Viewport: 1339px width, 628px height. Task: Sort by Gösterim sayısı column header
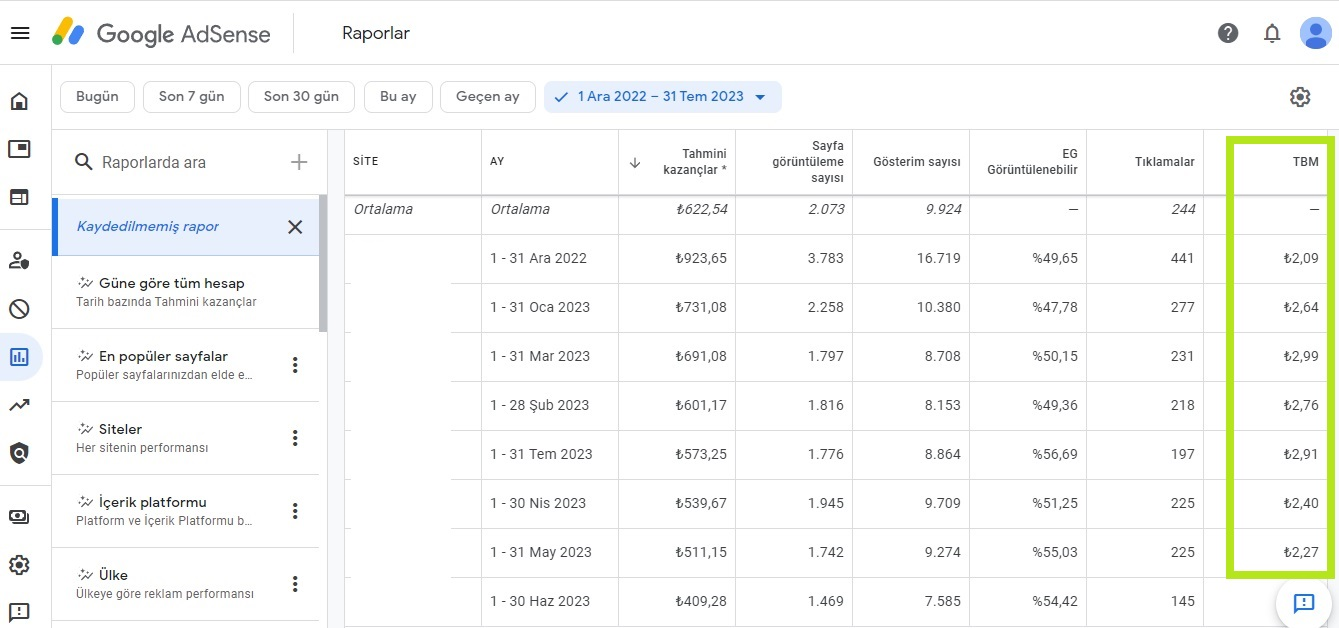tap(917, 162)
